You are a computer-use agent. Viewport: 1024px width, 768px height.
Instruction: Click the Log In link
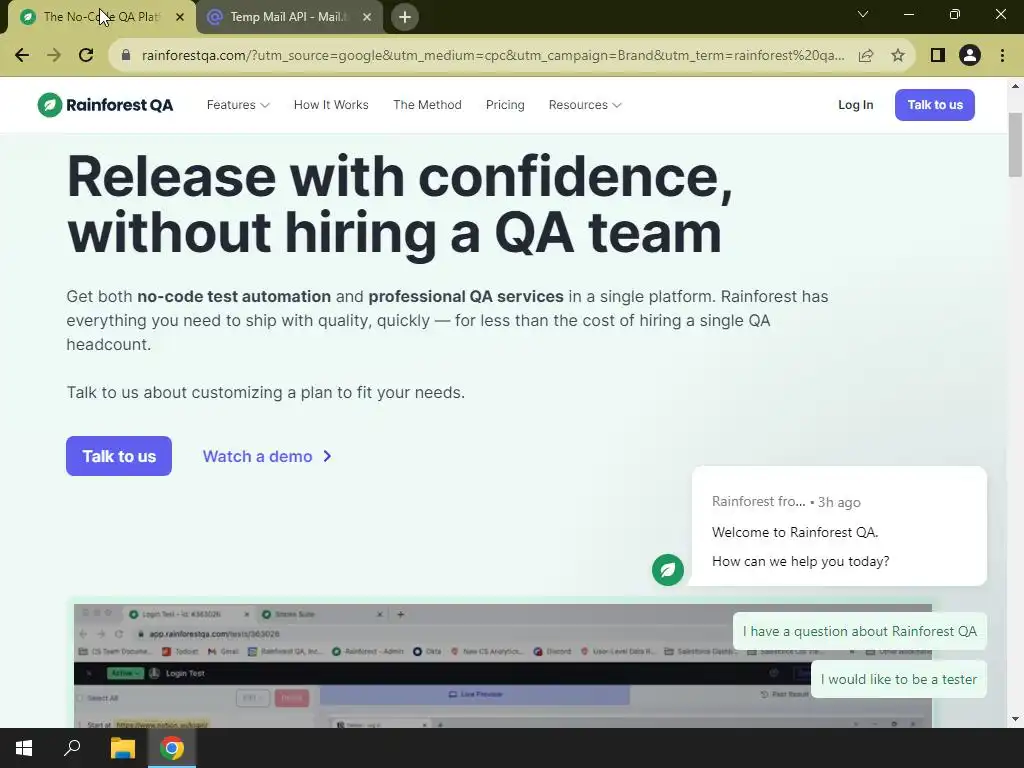pos(856,105)
